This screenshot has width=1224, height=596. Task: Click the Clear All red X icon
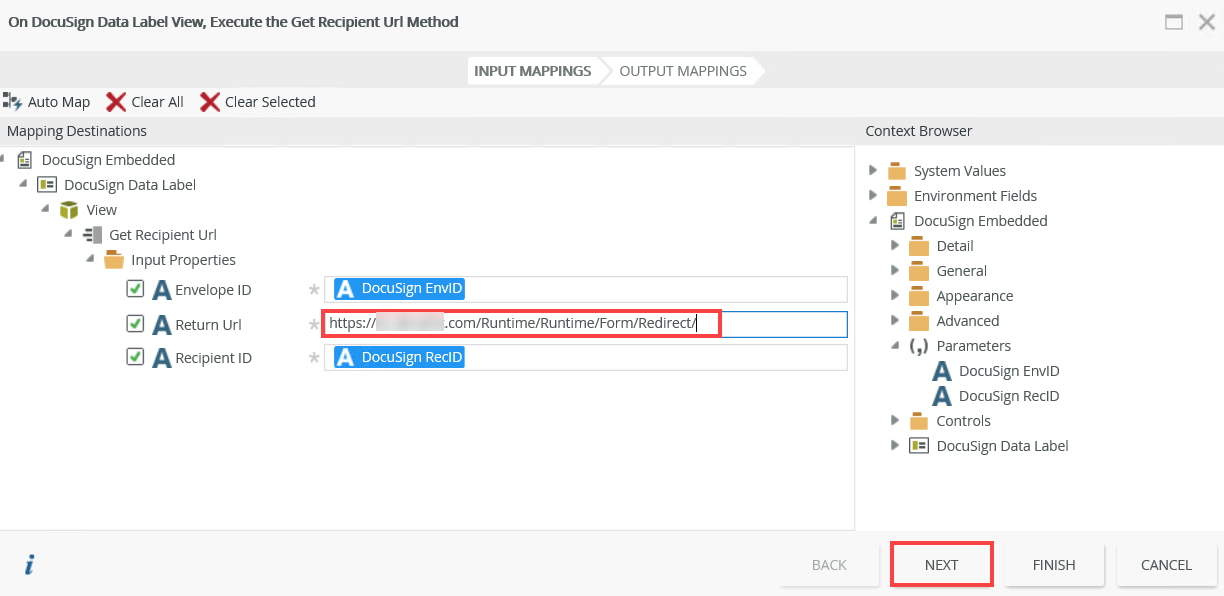tap(116, 101)
